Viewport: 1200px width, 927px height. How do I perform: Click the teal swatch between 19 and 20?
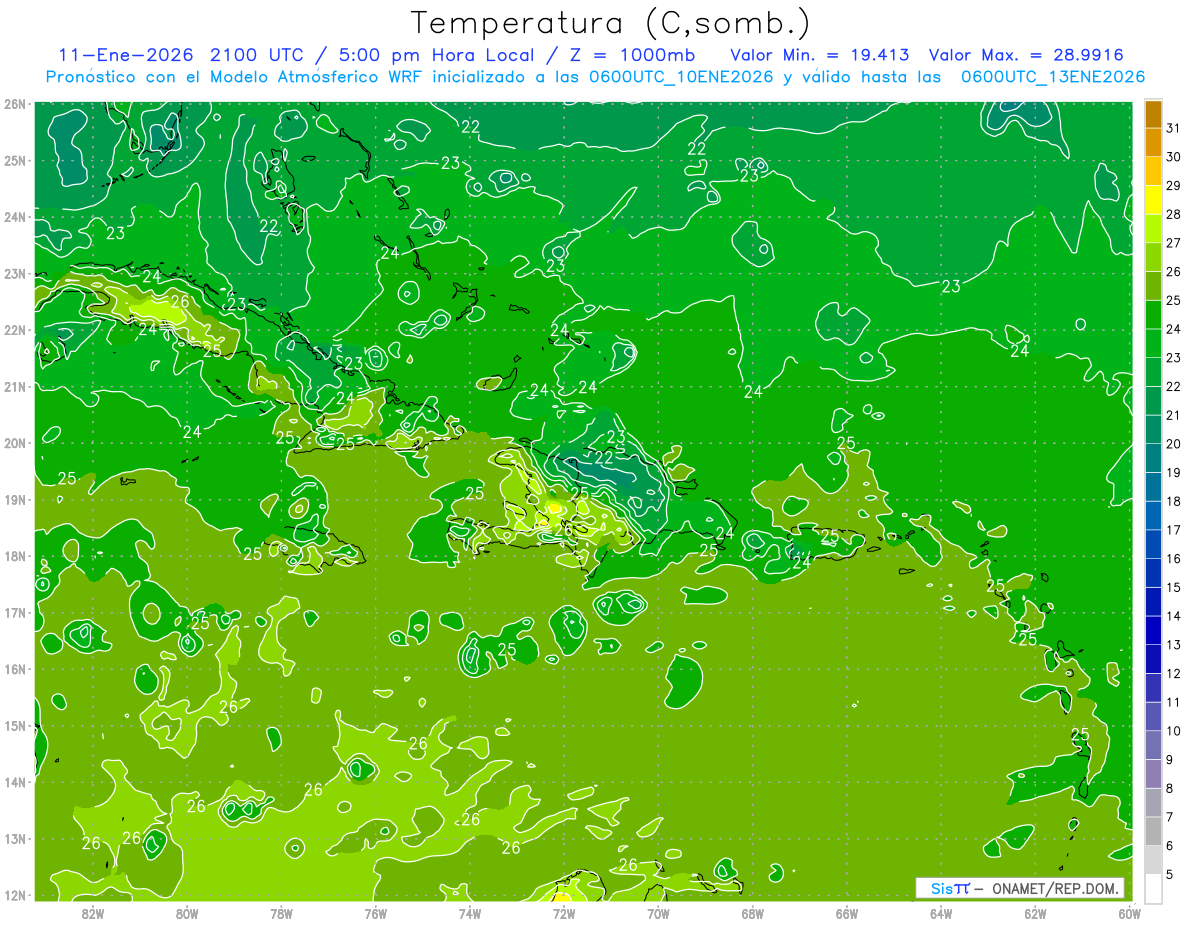(x=1153, y=459)
